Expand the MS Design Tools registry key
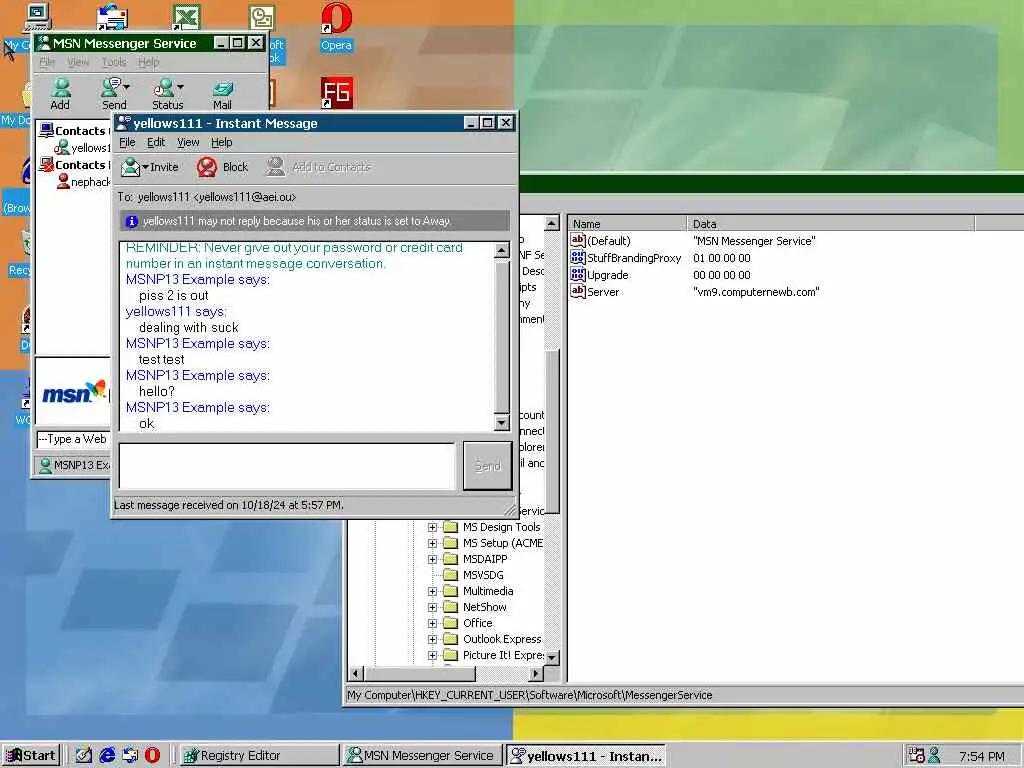 click(x=432, y=527)
